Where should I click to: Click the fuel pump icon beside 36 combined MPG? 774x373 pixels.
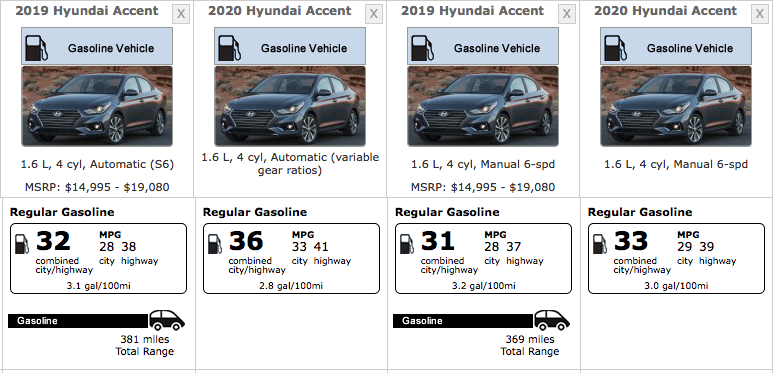[x=215, y=244]
